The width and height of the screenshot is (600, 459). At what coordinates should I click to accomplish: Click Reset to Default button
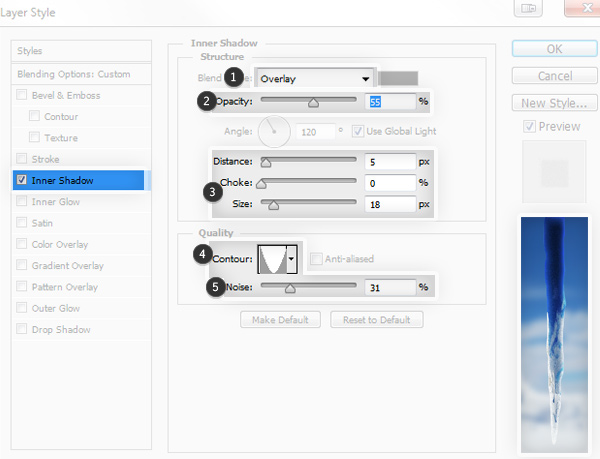point(377,320)
